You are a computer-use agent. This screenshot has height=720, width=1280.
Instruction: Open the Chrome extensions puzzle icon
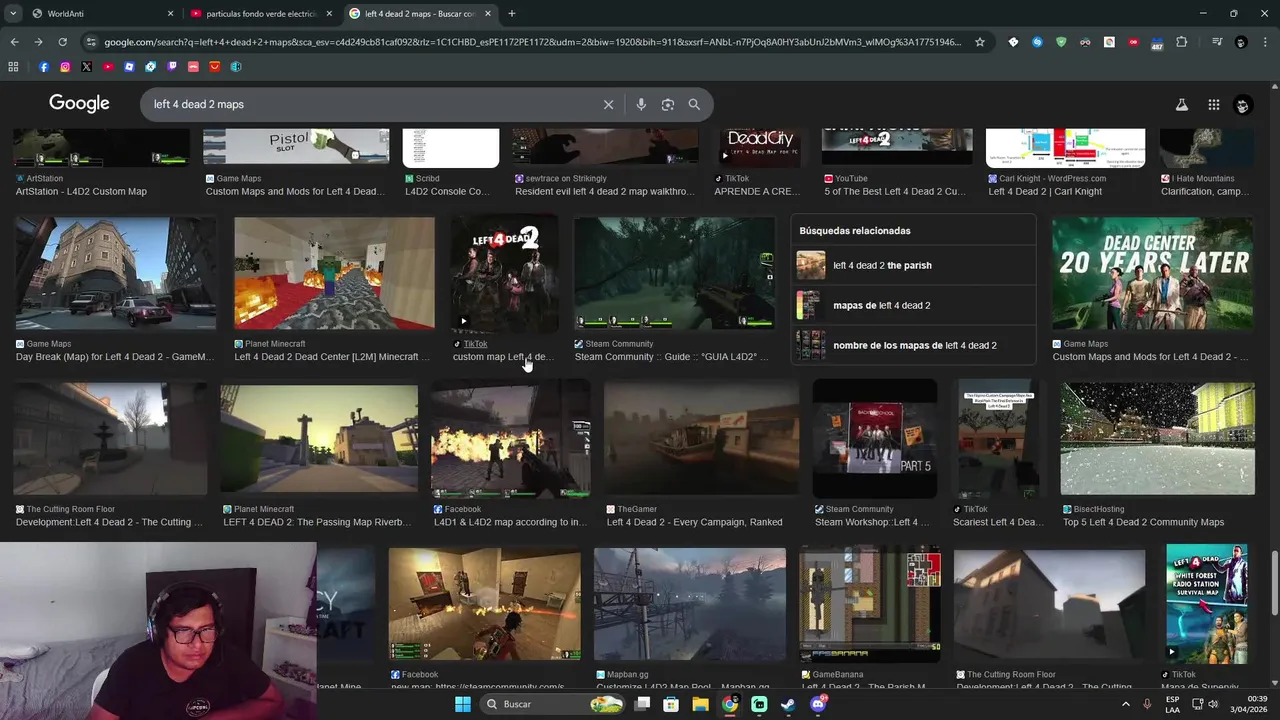click(x=1181, y=42)
